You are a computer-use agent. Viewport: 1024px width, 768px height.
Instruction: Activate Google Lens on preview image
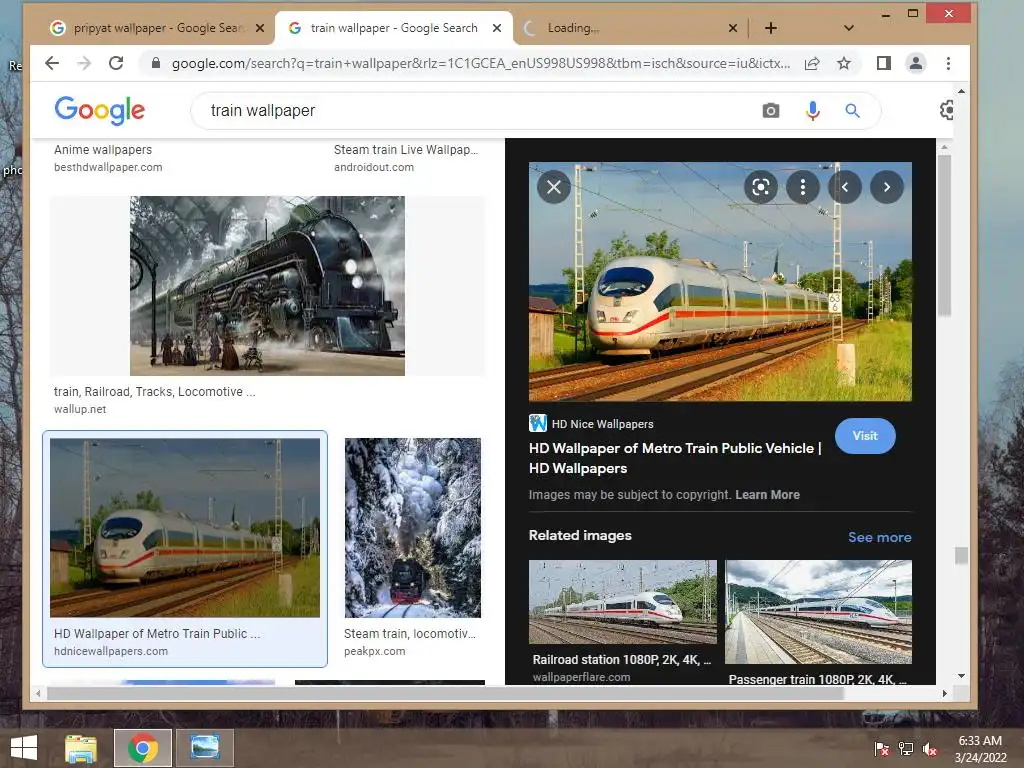pyautogui.click(x=761, y=187)
